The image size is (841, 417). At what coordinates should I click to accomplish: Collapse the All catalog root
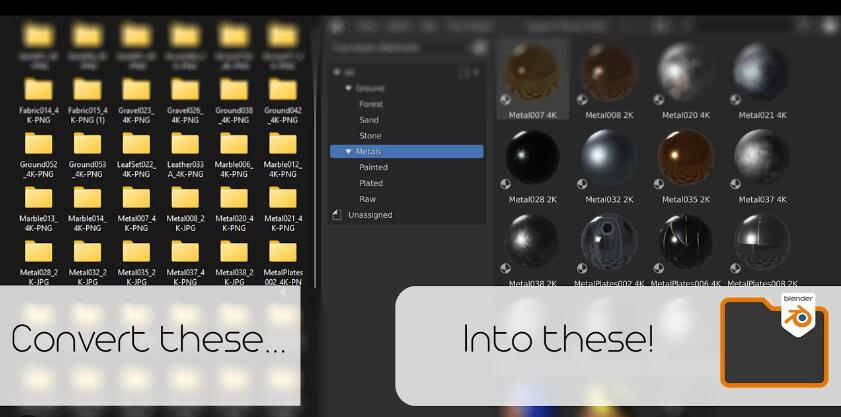[337, 72]
